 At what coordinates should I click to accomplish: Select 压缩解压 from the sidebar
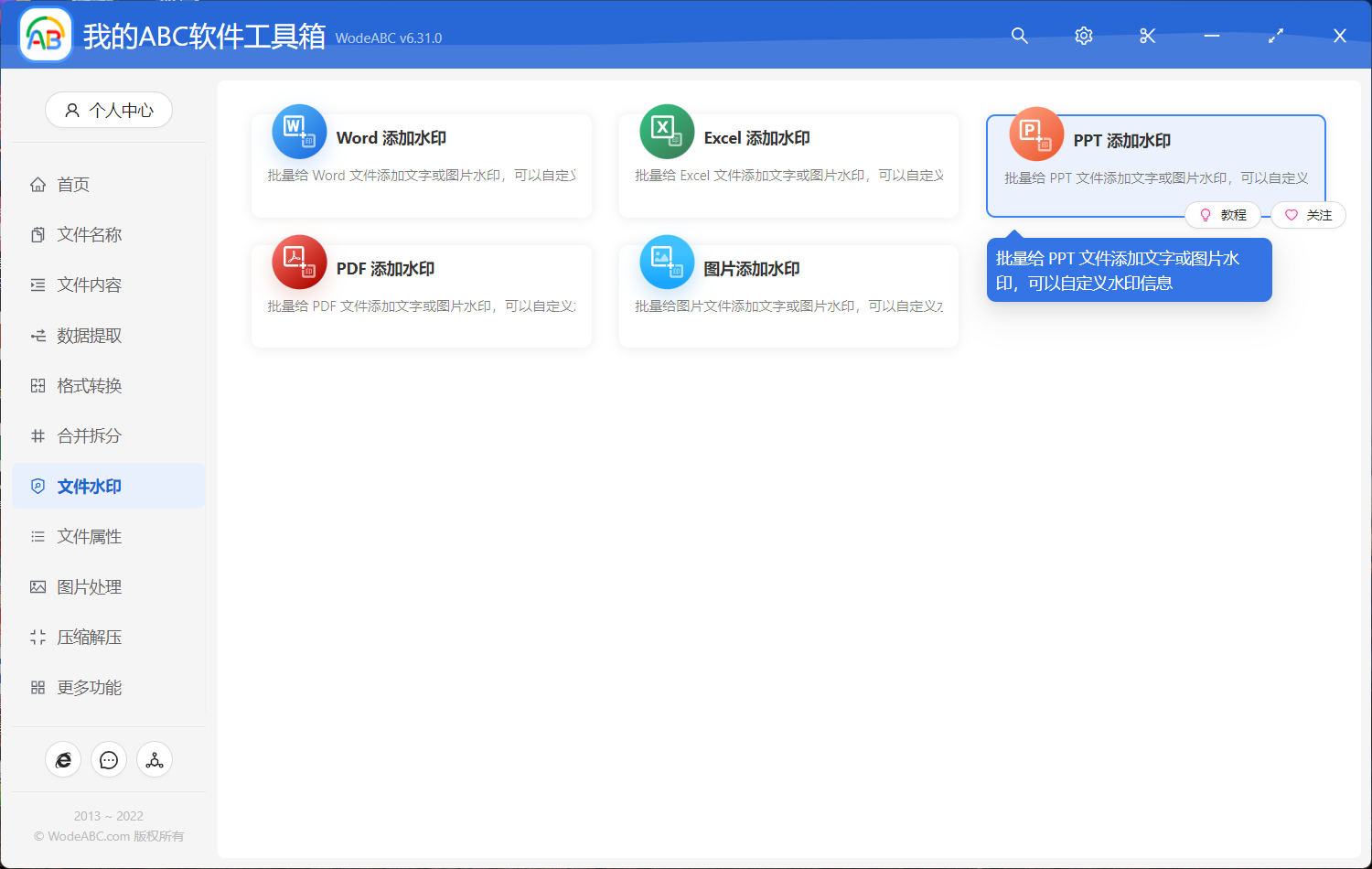89,637
